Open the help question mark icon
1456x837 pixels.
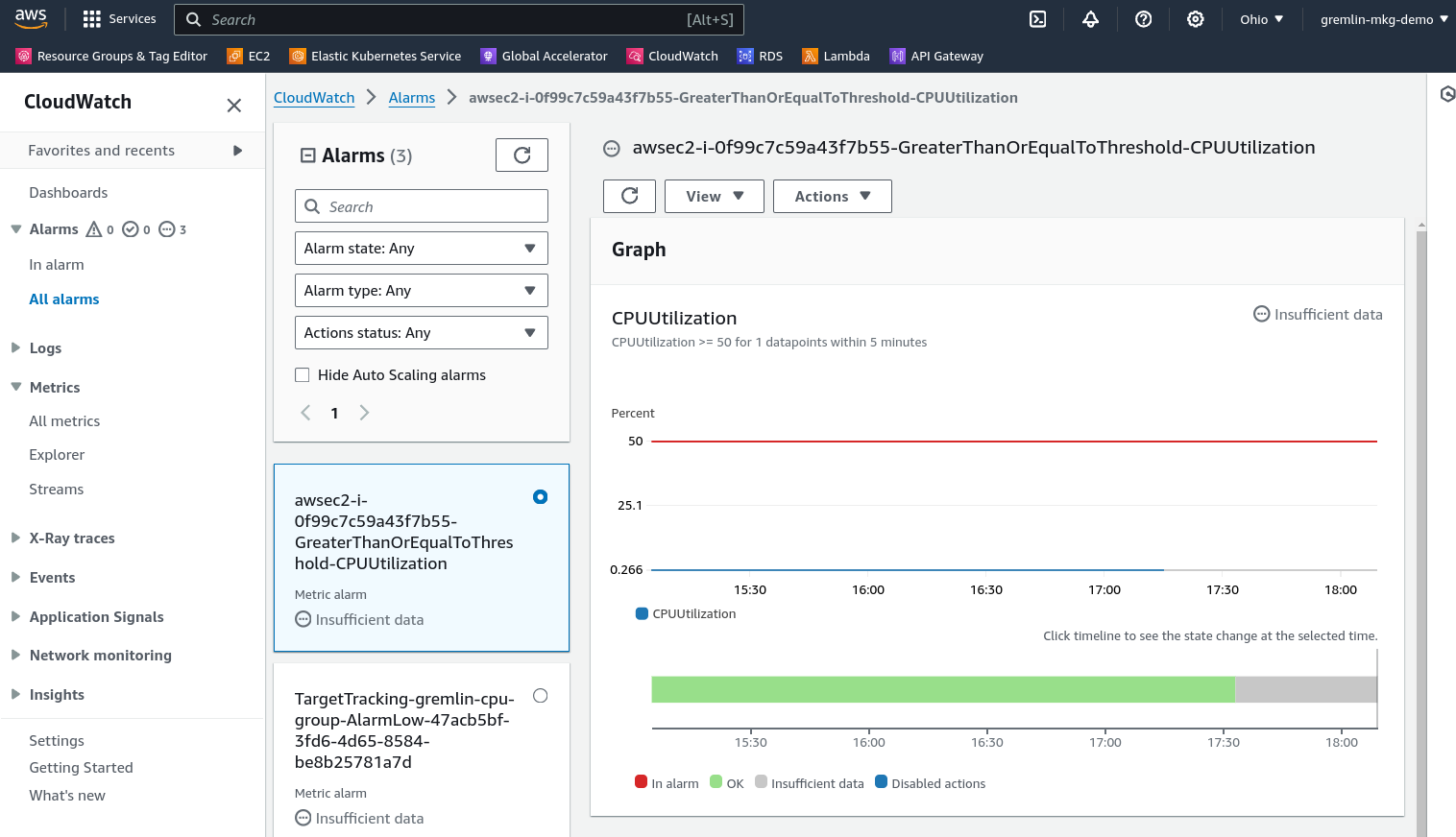1143,18
